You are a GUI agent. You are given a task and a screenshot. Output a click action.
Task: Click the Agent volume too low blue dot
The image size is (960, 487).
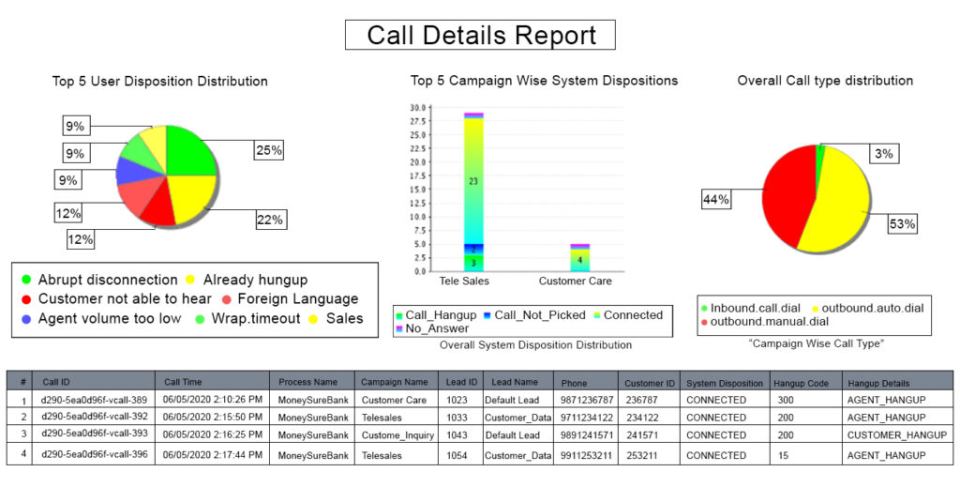click(x=25, y=319)
